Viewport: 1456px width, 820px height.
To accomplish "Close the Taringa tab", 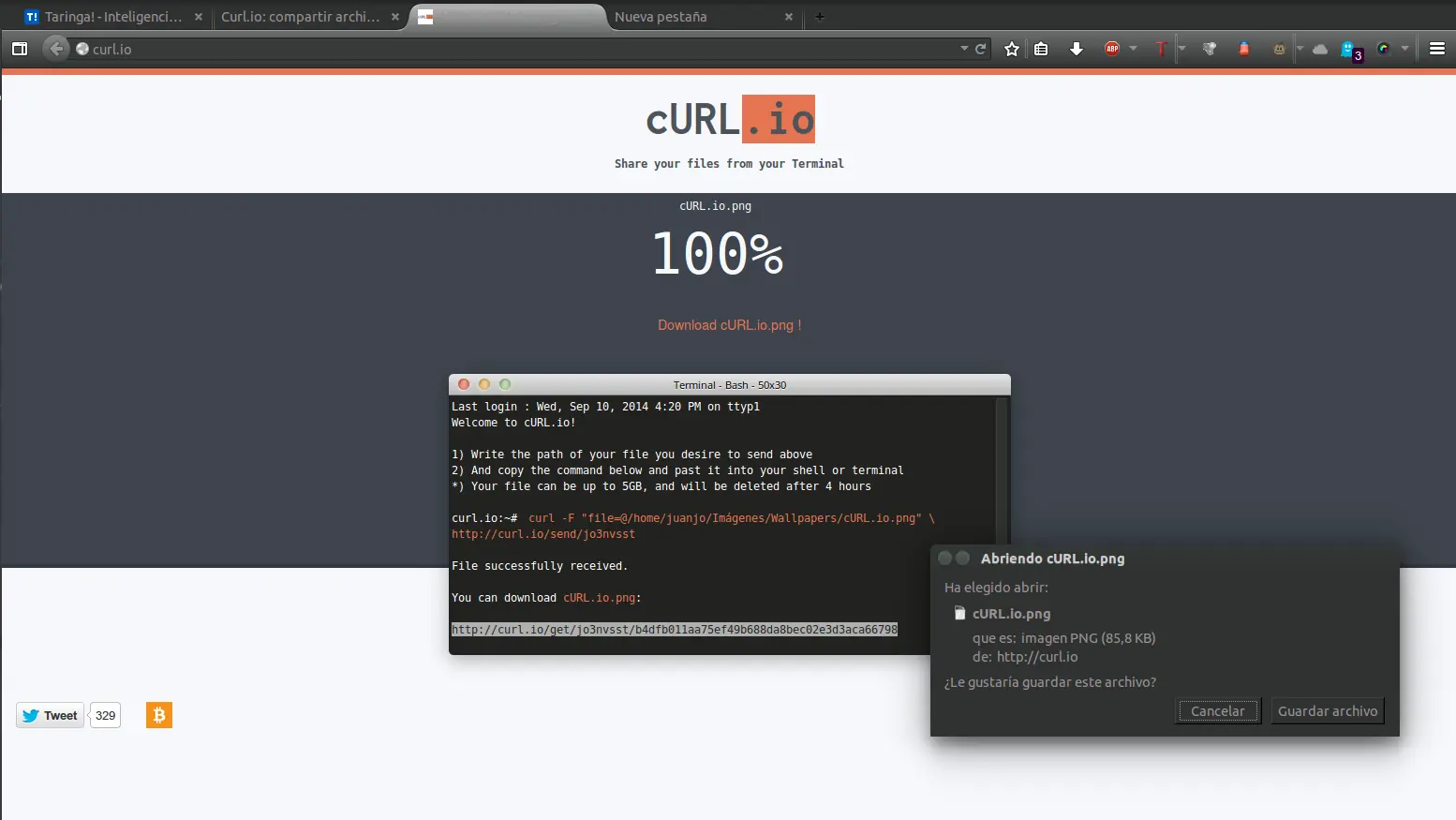I will [x=199, y=17].
